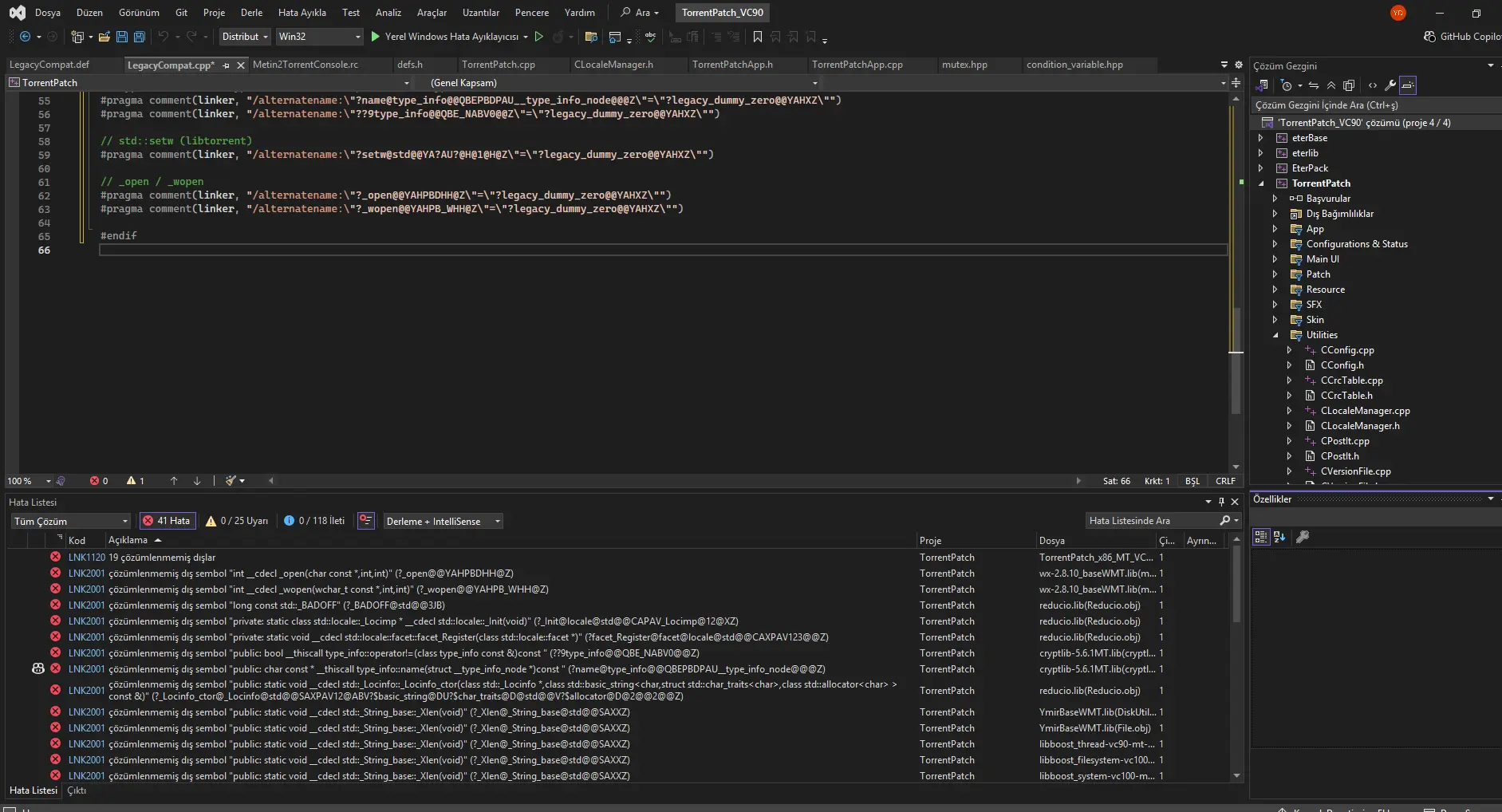Toggle the 41 Hata errors filter
This screenshot has height=812, width=1502.
click(x=167, y=521)
